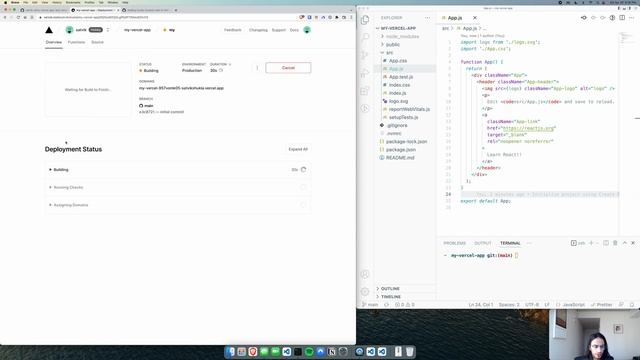Click the Vercel triangle logo

(x=49, y=30)
